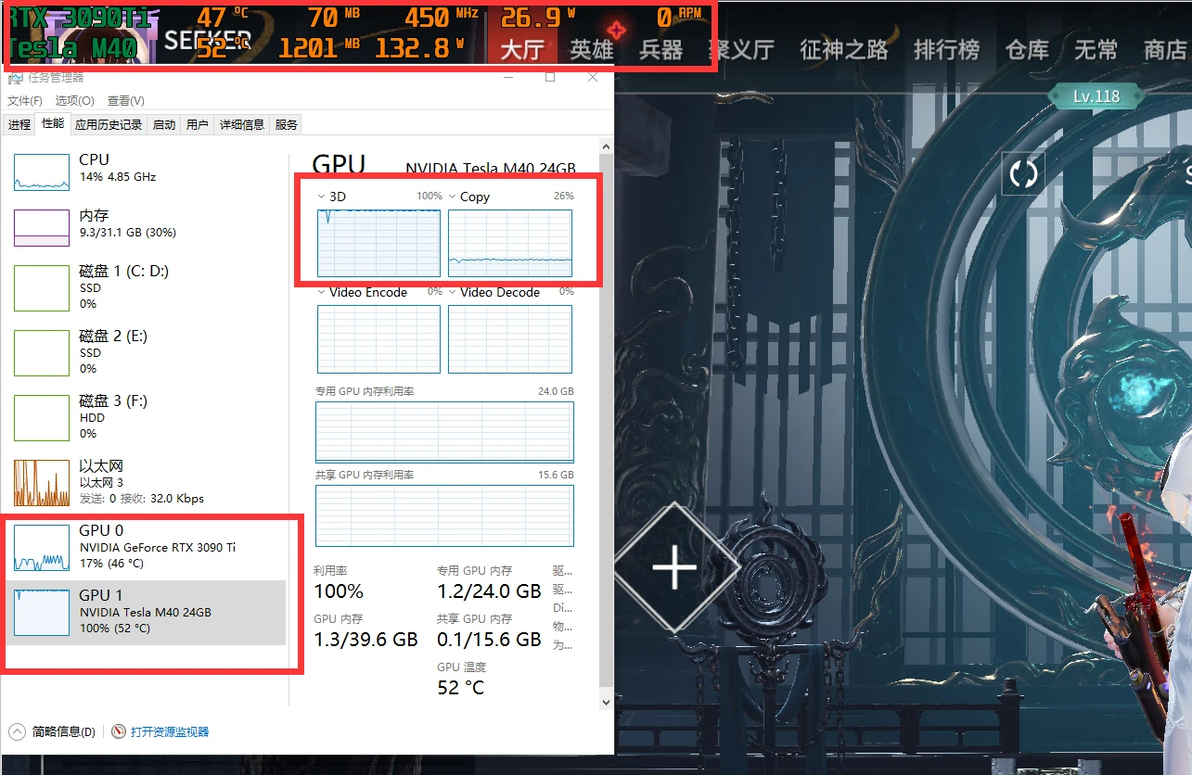The image size is (1192, 775).
Task: Select the 内存 performance entry
Action: click(147, 227)
